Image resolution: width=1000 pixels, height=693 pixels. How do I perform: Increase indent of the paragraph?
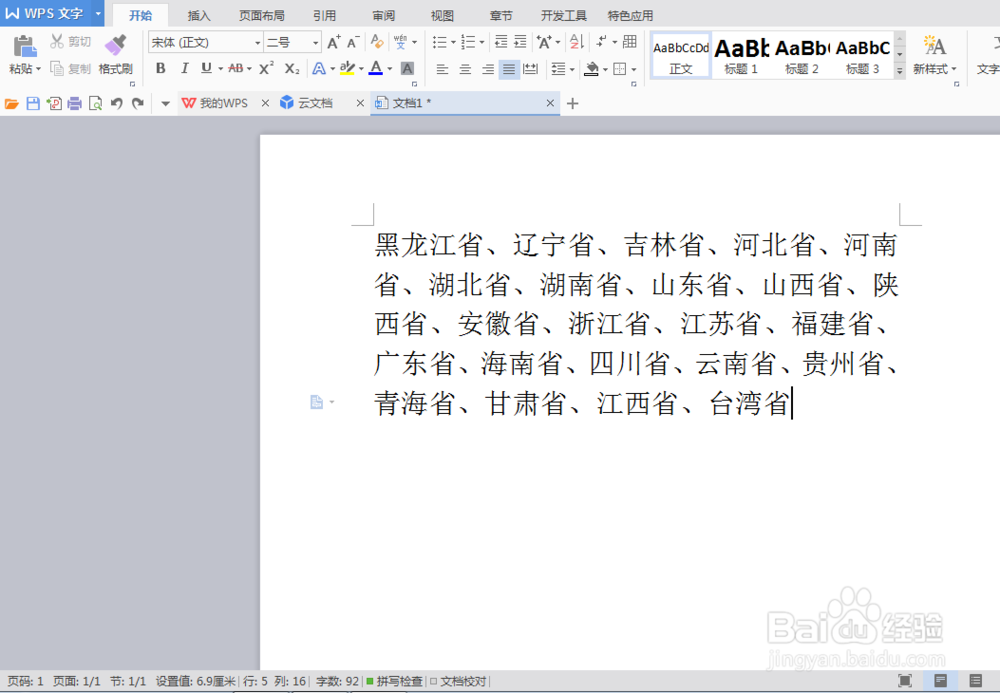click(x=520, y=42)
